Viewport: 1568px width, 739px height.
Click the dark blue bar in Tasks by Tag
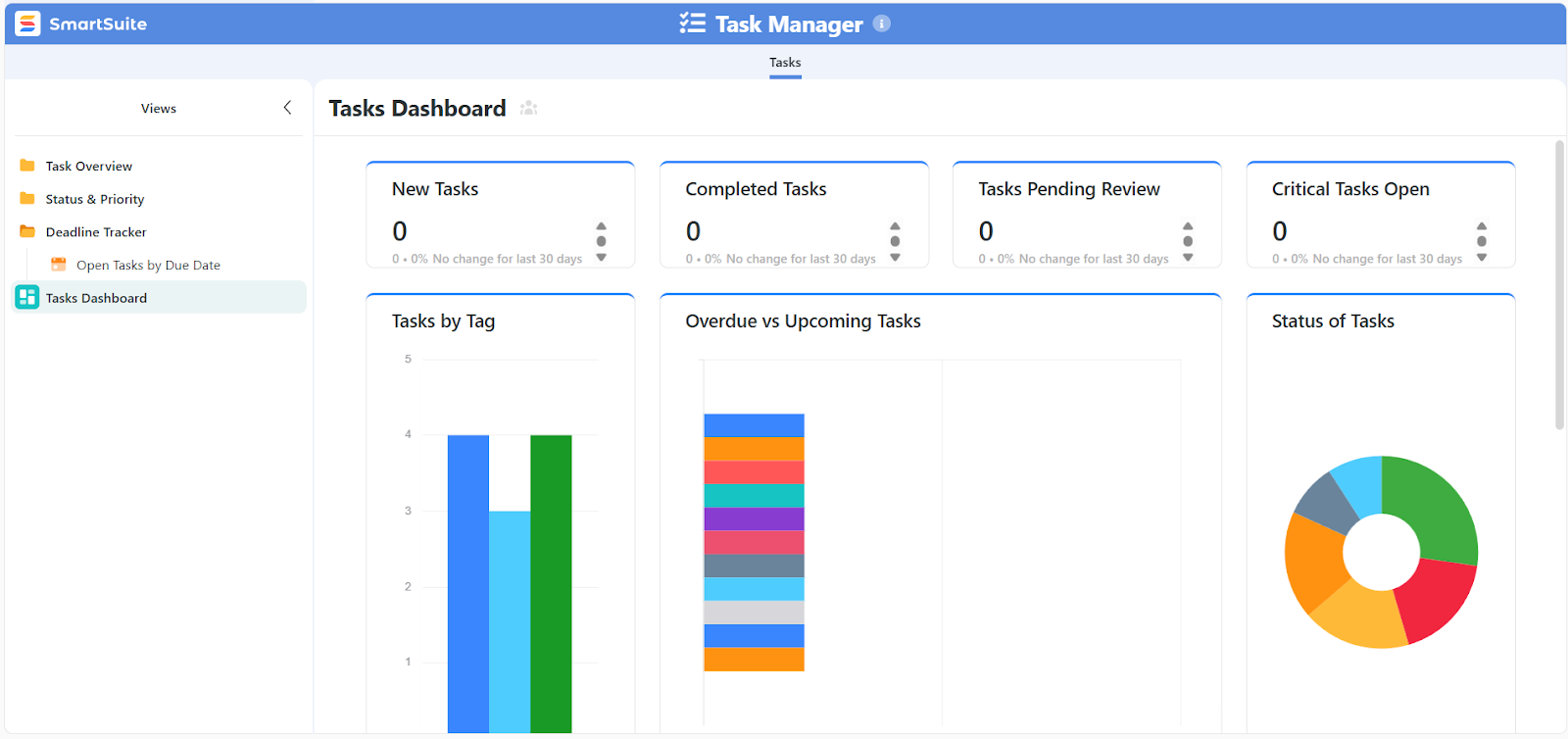[468, 584]
